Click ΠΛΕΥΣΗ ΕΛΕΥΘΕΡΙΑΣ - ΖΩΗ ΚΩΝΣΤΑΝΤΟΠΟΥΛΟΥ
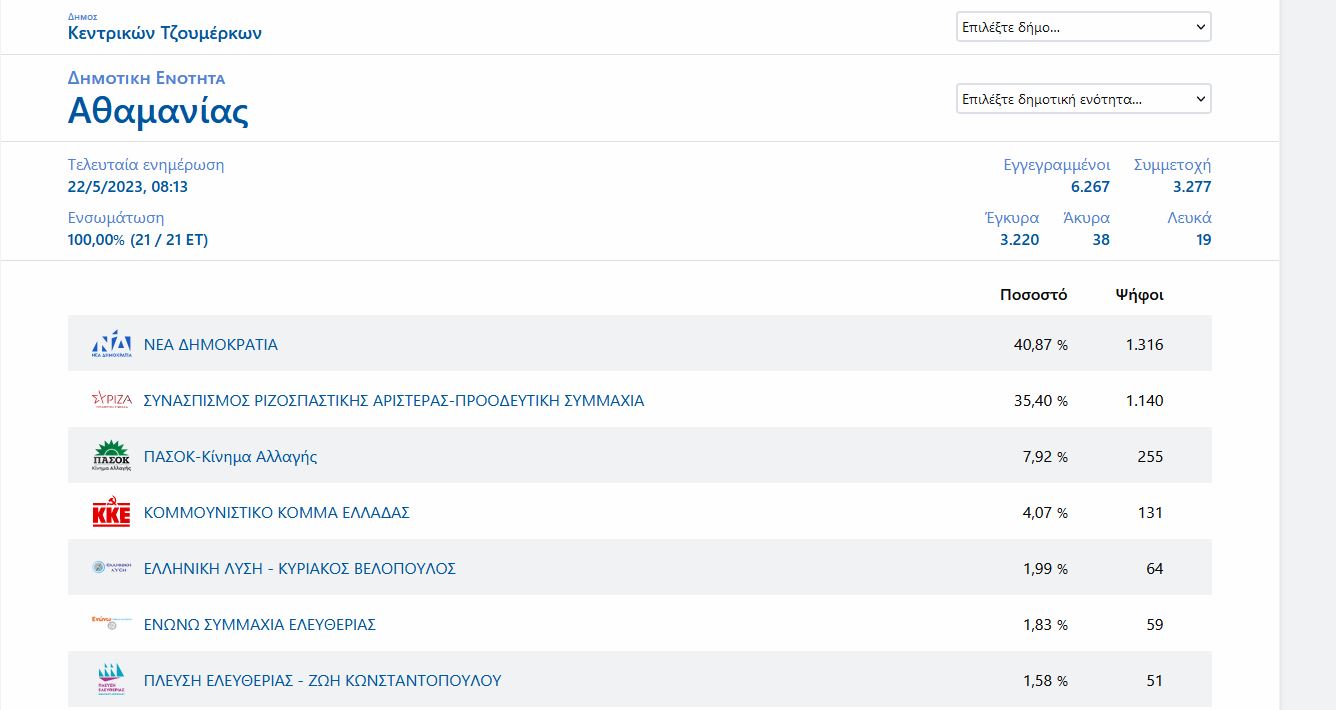The image size is (1336, 710). pyautogui.click(x=323, y=681)
